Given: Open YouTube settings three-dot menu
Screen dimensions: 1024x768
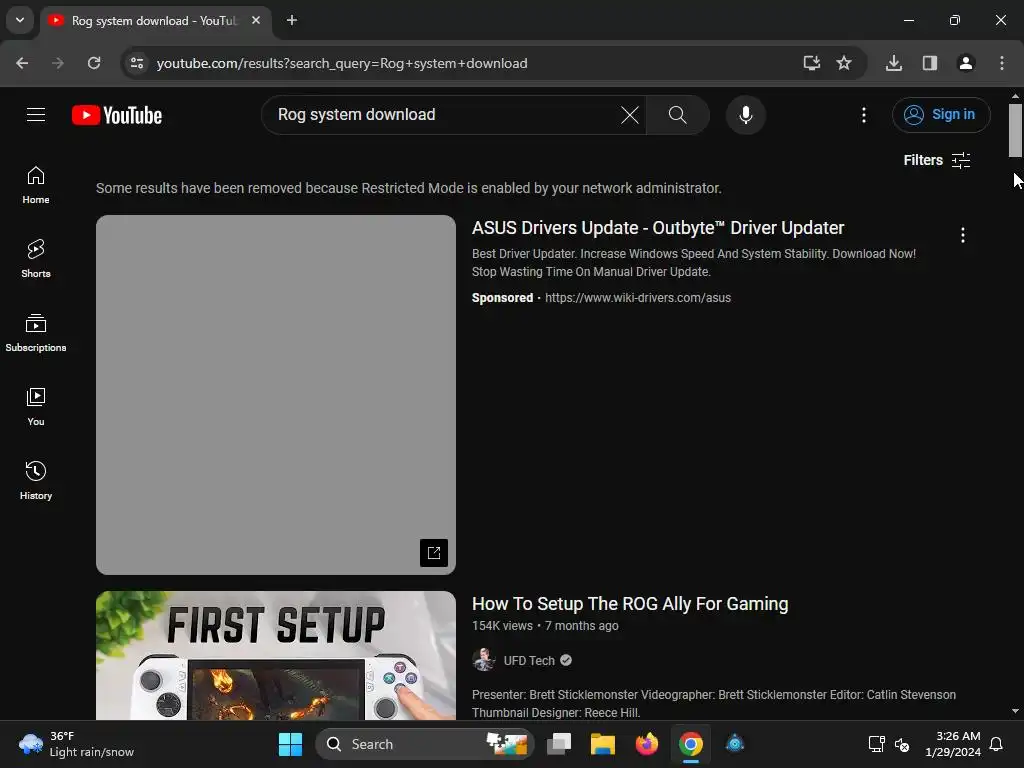Looking at the screenshot, I should 863,115.
